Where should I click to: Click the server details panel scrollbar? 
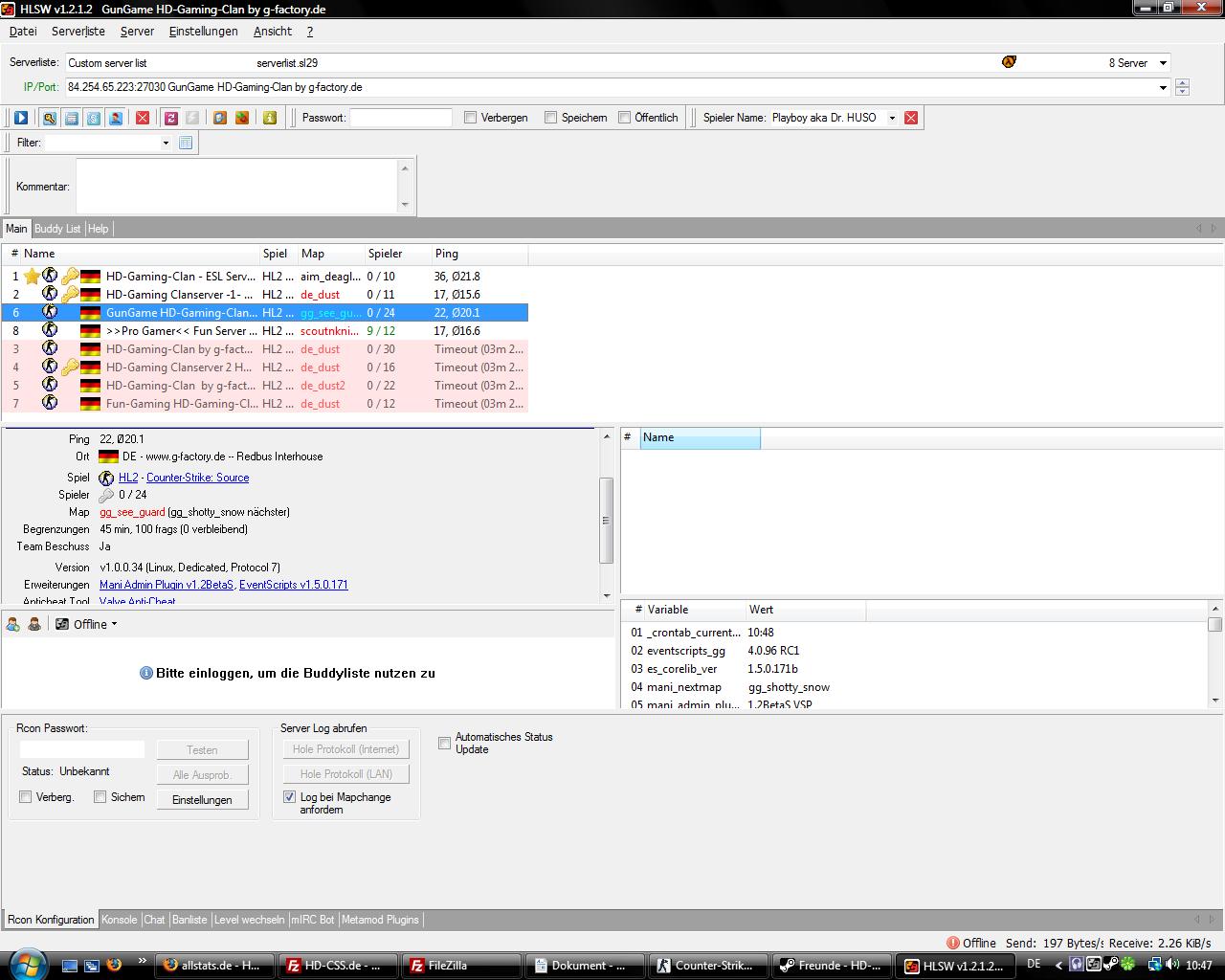[x=606, y=520]
